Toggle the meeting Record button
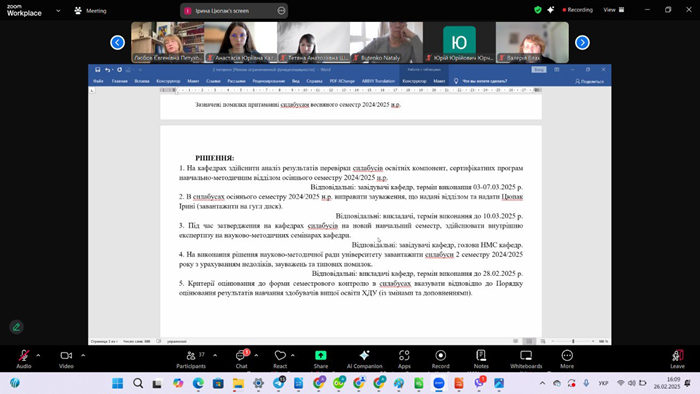 click(441, 359)
